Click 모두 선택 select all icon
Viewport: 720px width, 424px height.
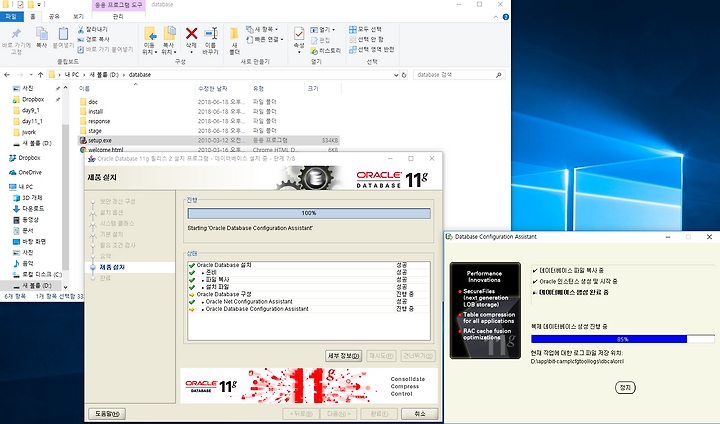pos(353,29)
